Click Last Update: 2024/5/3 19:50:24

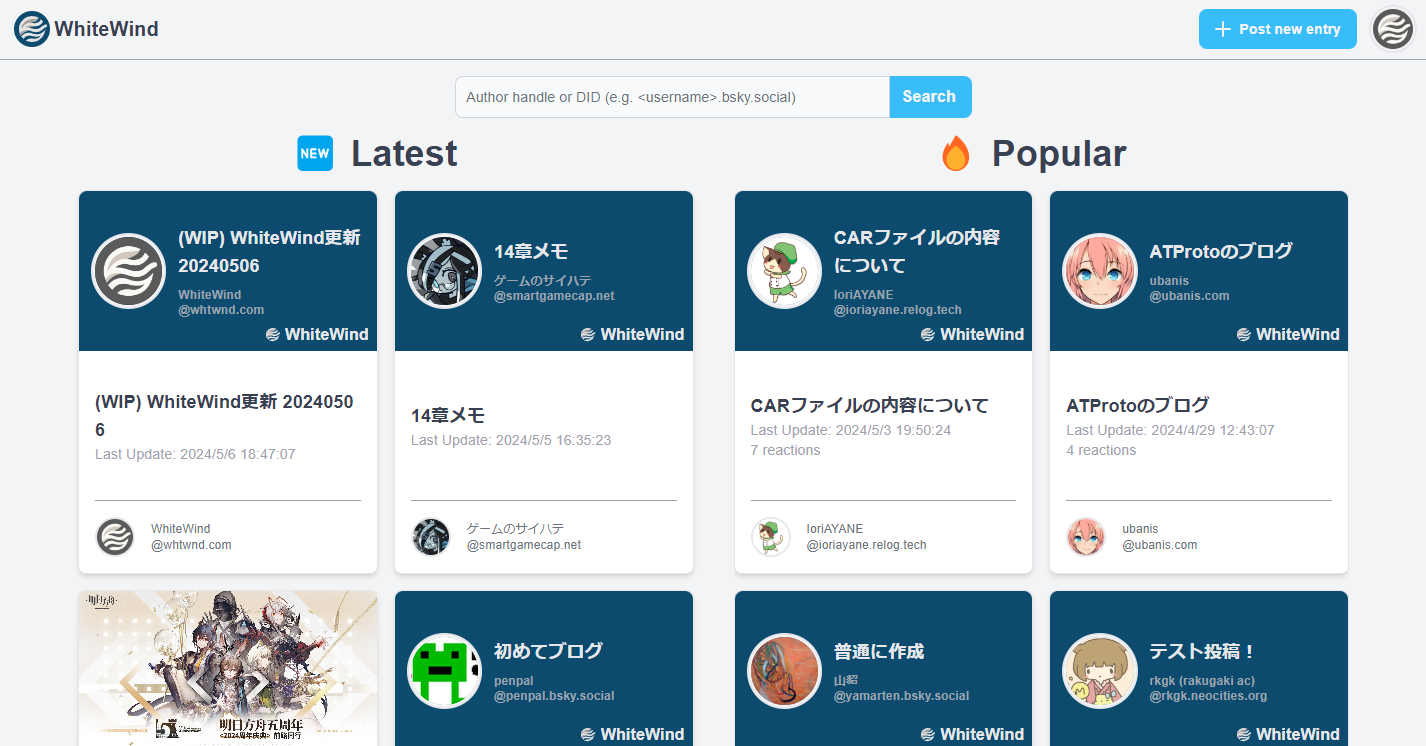pyautogui.click(x=851, y=430)
